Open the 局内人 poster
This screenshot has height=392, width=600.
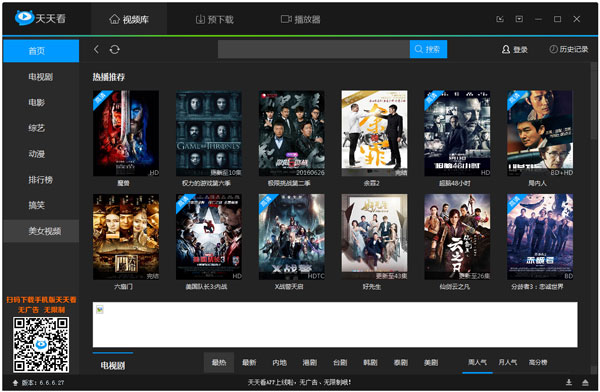[x=540, y=133]
